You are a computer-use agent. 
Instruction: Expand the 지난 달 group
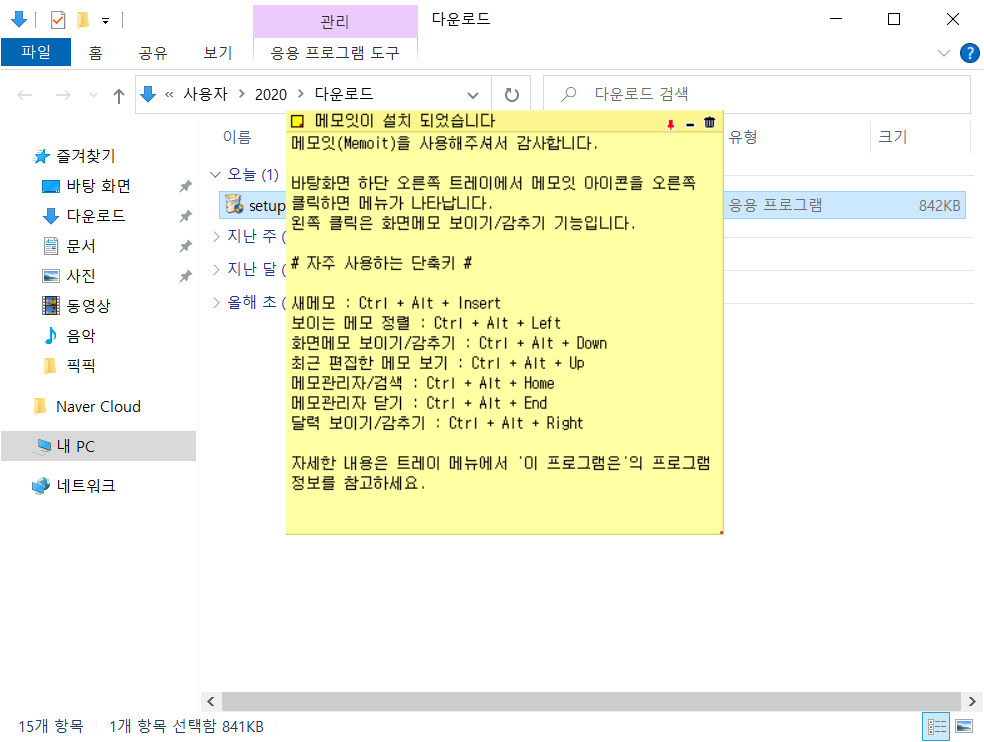click(x=216, y=269)
